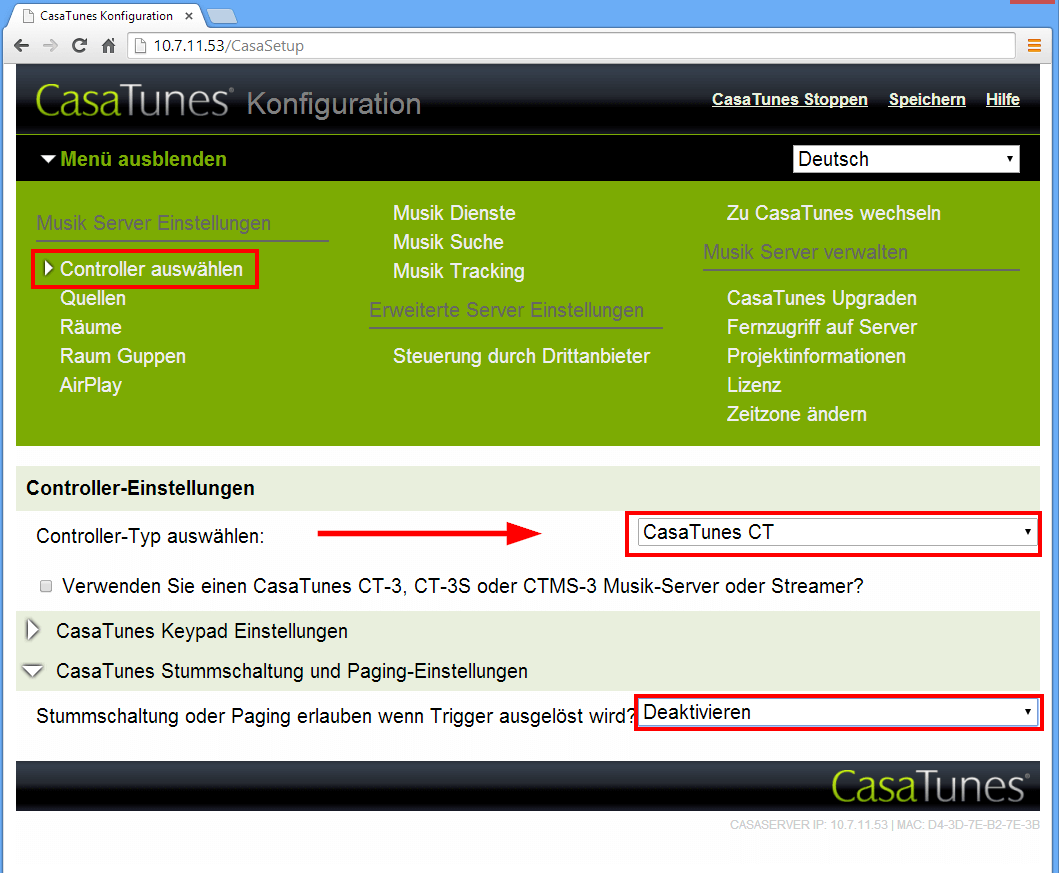Close the CasaTunes Konfiguration tab
1059x873 pixels.
pos(189,17)
